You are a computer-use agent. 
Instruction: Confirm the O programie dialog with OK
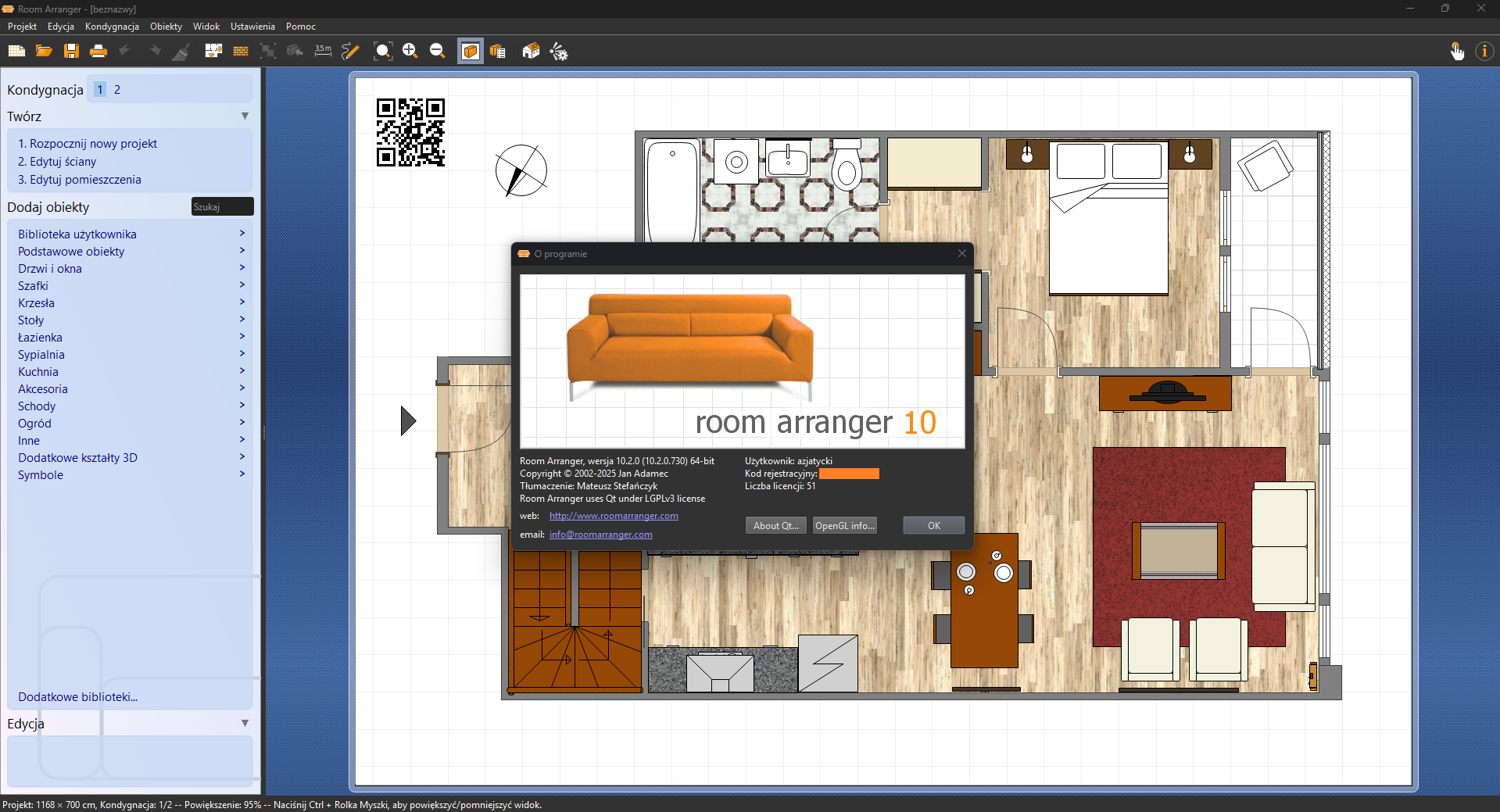click(x=933, y=526)
